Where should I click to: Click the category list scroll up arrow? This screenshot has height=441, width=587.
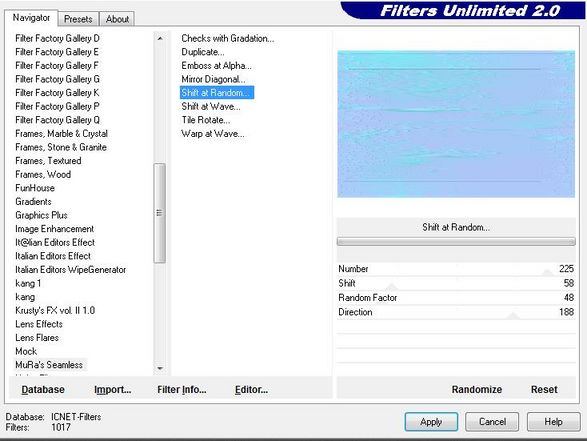coord(160,38)
